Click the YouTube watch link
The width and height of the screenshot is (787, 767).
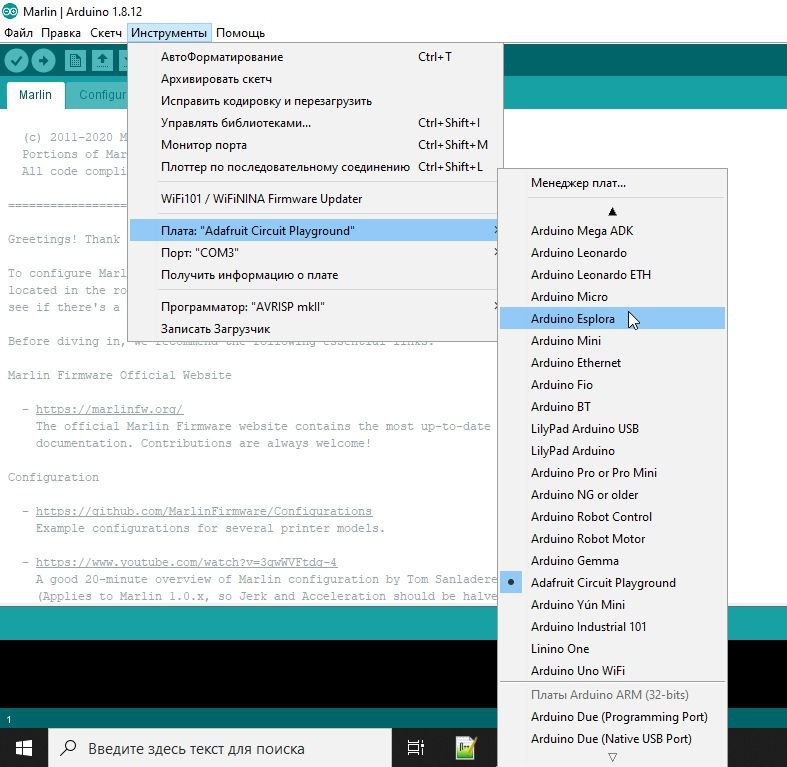(186, 562)
